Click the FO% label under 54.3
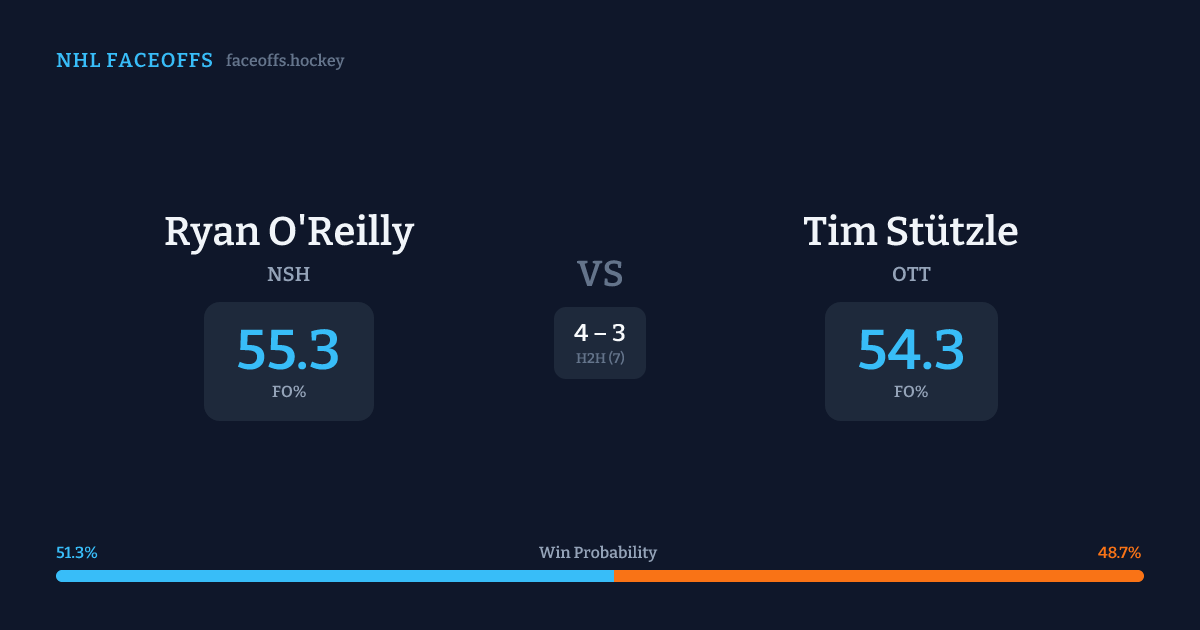The width and height of the screenshot is (1200, 630). (911, 392)
